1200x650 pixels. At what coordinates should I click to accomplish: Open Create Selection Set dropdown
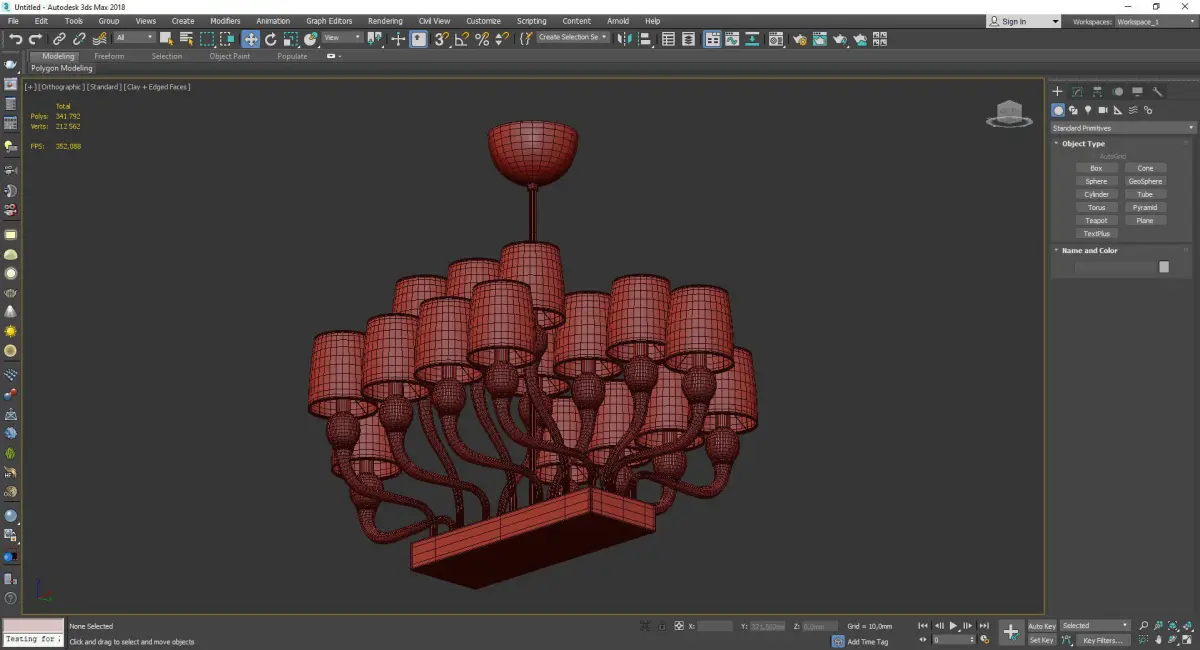point(572,37)
